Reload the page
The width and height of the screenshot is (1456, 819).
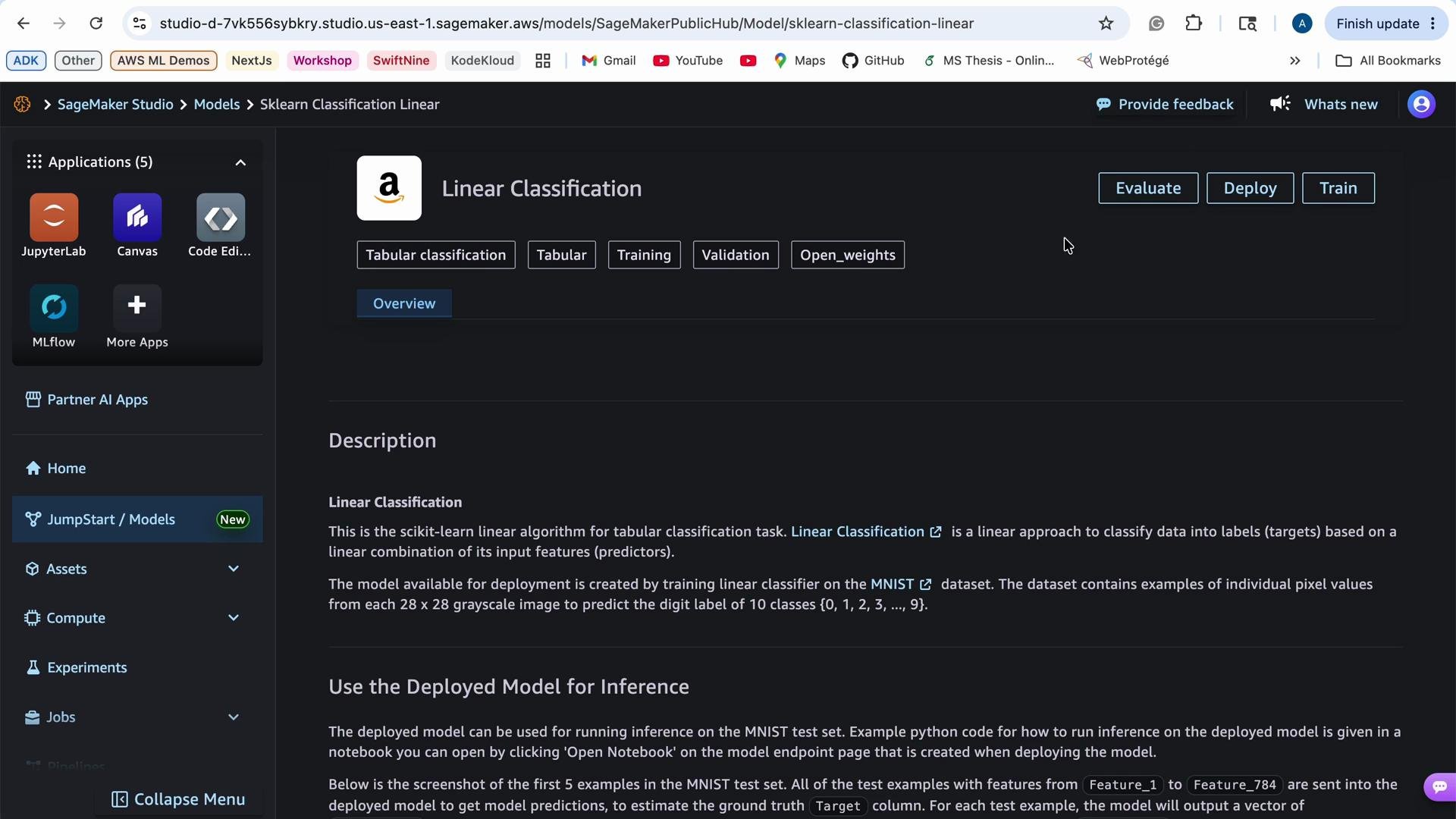[x=96, y=24]
